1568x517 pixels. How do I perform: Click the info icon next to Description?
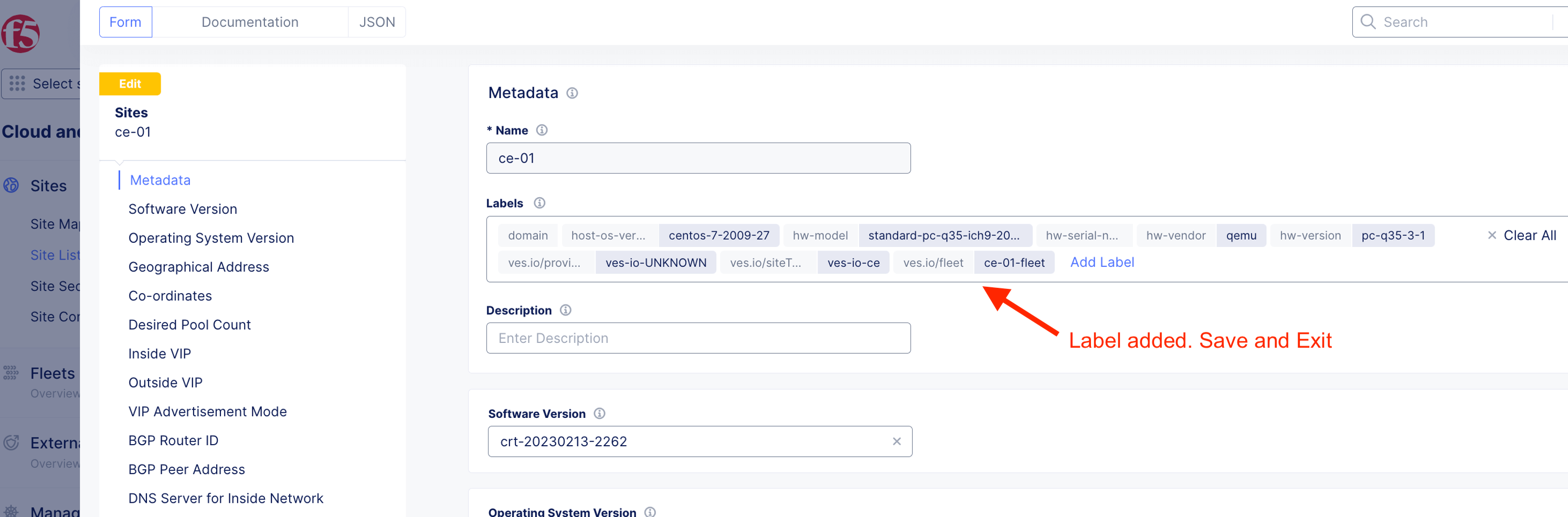(x=565, y=310)
